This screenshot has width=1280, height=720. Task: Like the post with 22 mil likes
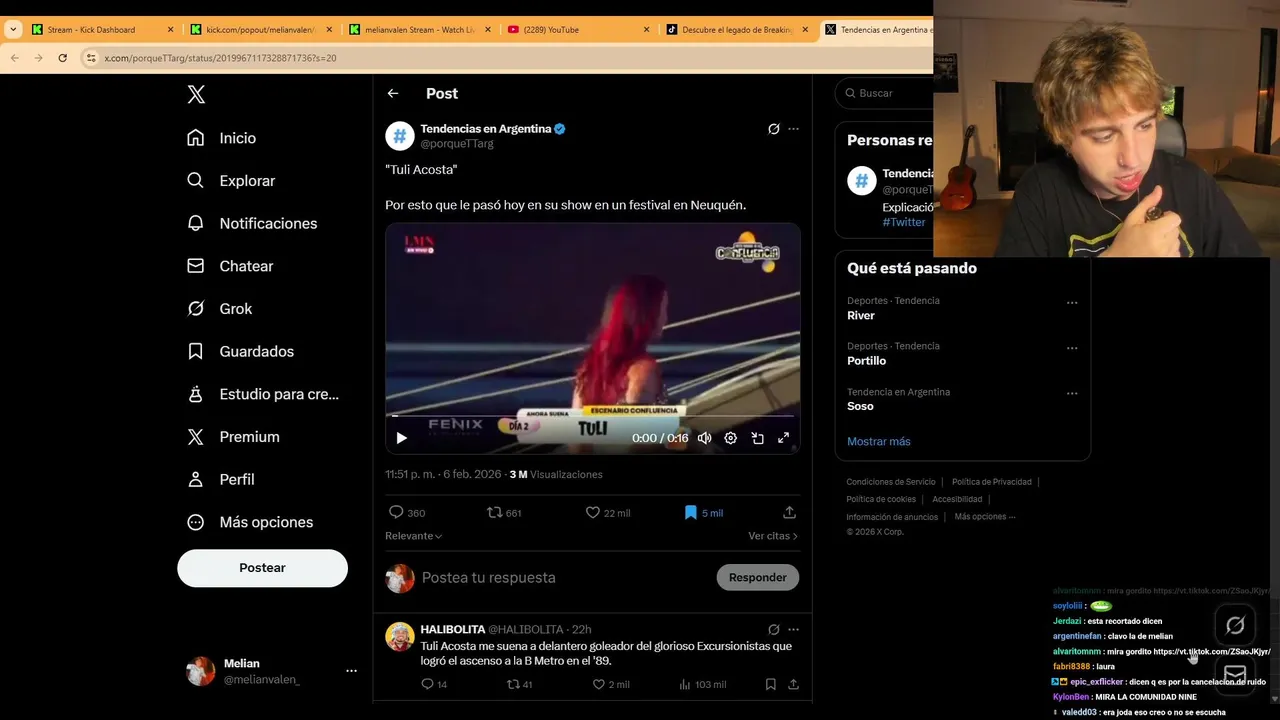pyautogui.click(x=608, y=512)
